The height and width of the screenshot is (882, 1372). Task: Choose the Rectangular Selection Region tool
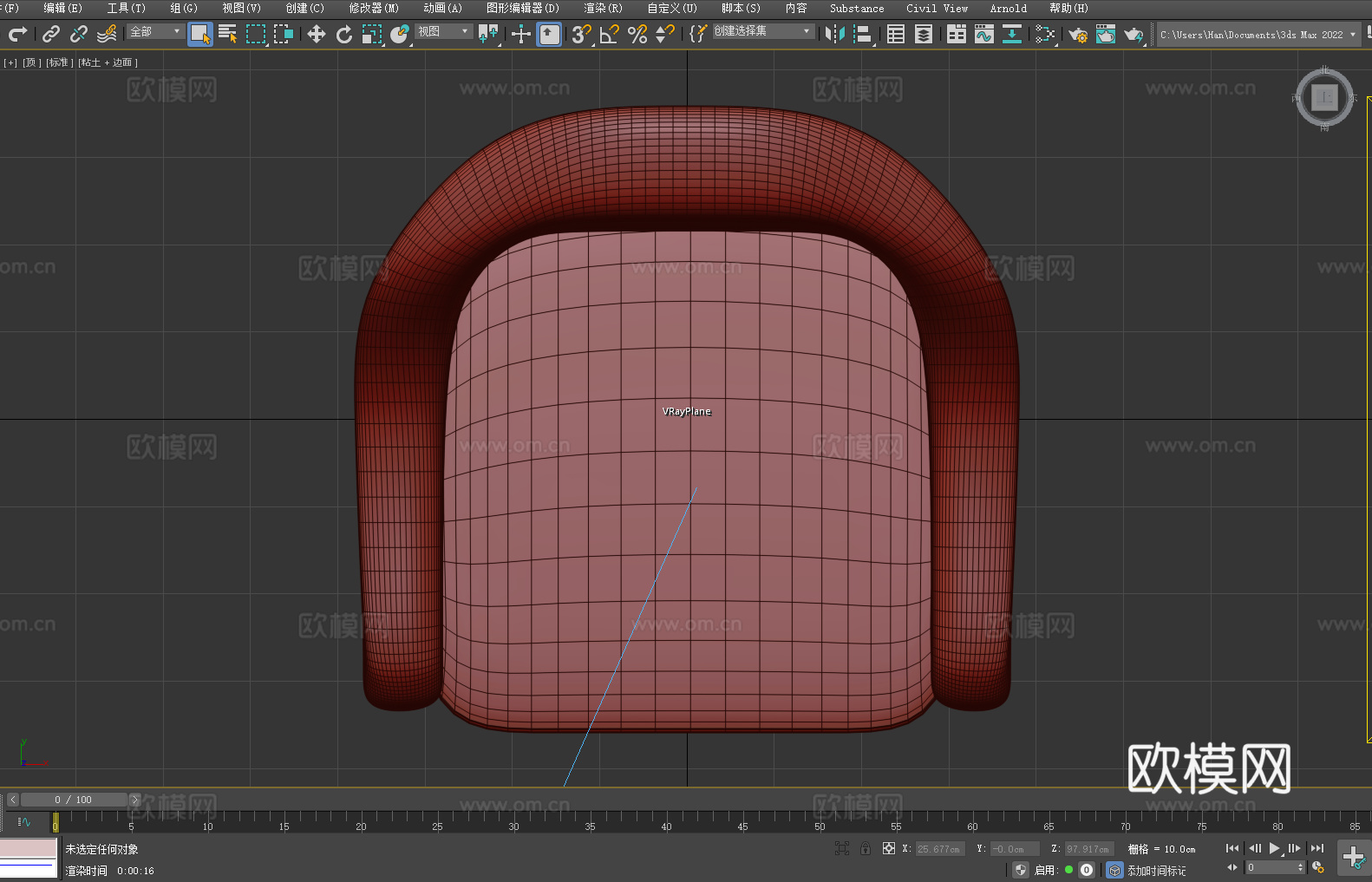click(x=256, y=34)
